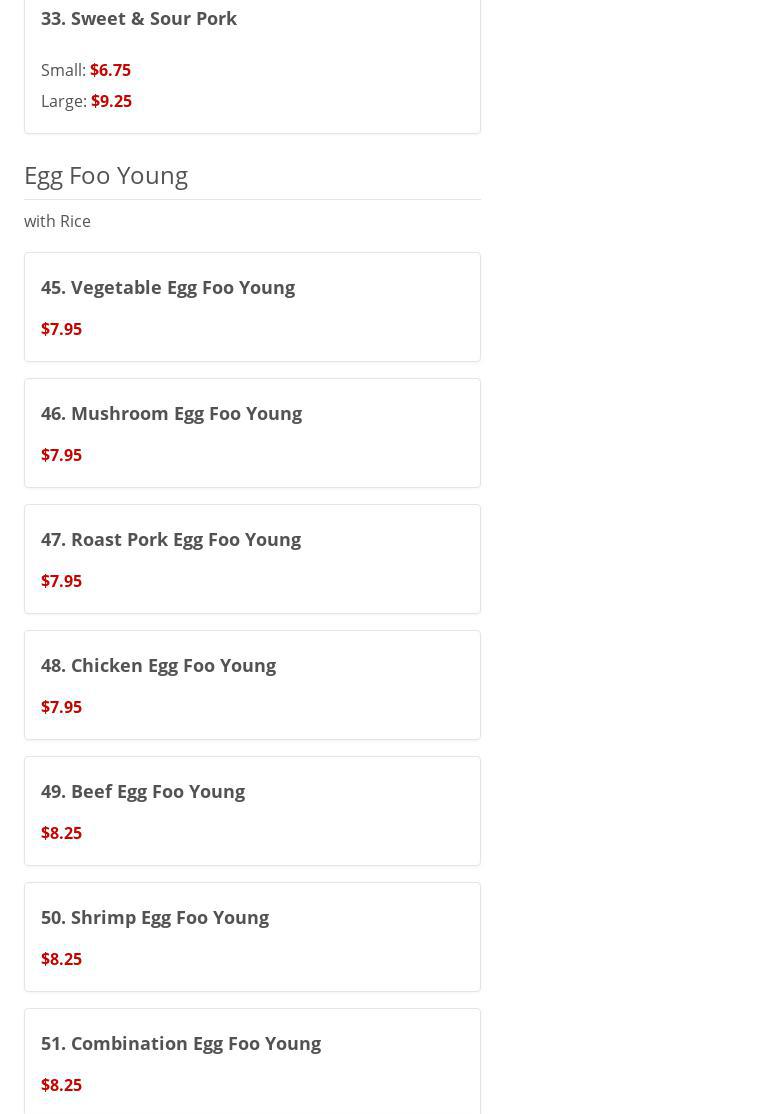This screenshot has width=770, height=1114.
Task: Select the Roast Pork Egg Foo Young price
Action: [x=61, y=581]
